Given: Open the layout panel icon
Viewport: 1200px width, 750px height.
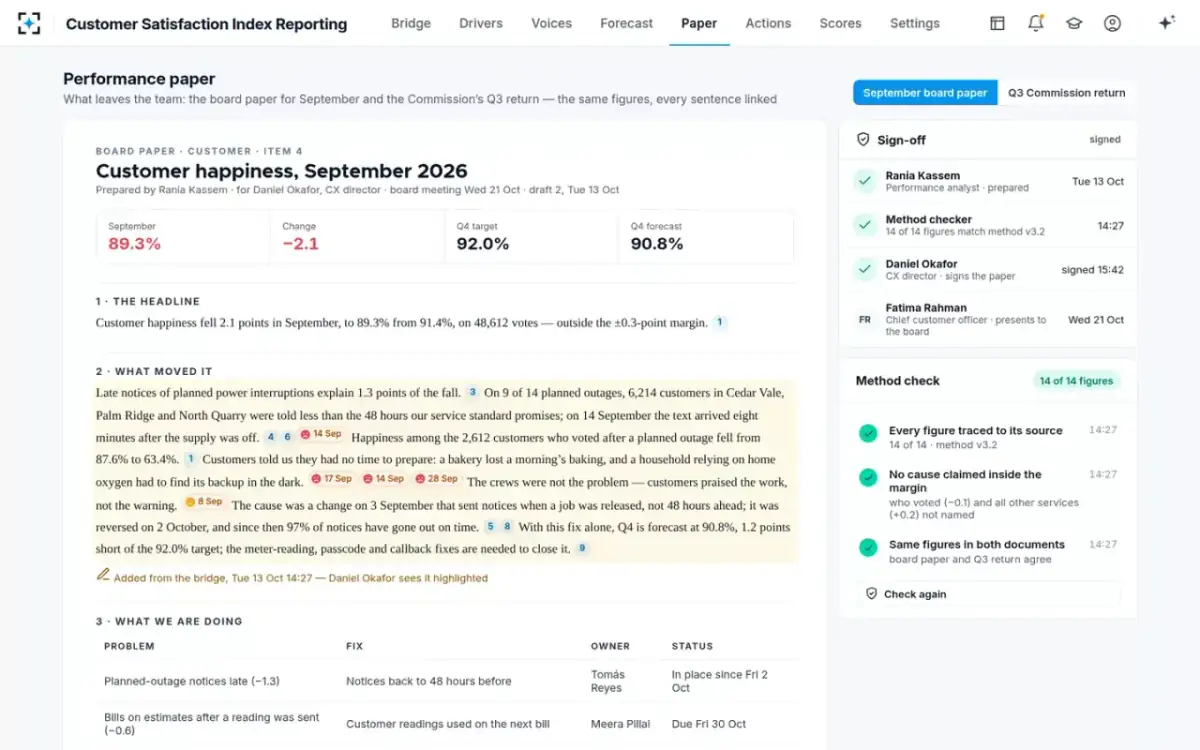Looking at the screenshot, I should pyautogui.click(x=997, y=23).
